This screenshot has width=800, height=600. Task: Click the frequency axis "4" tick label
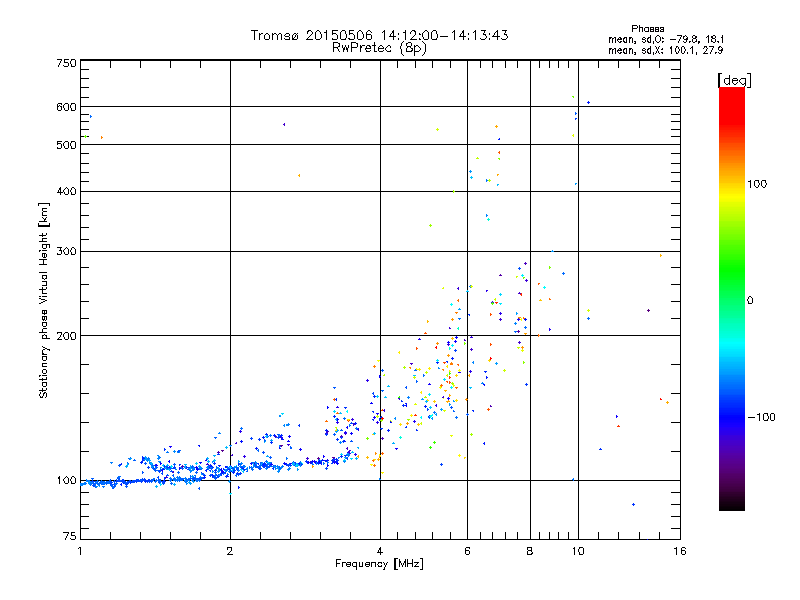(x=380, y=551)
